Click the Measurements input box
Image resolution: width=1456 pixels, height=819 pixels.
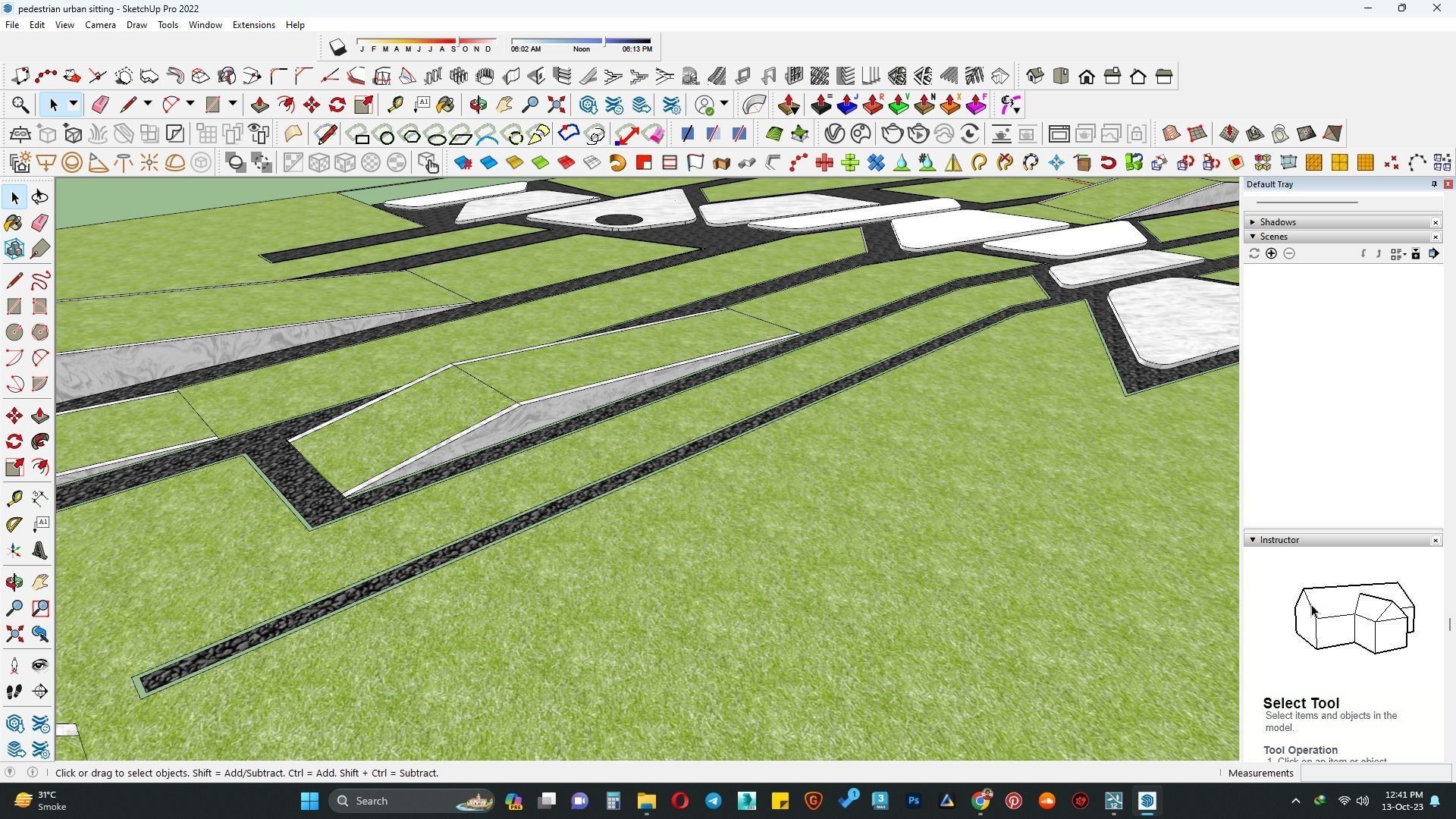[x=1375, y=773]
